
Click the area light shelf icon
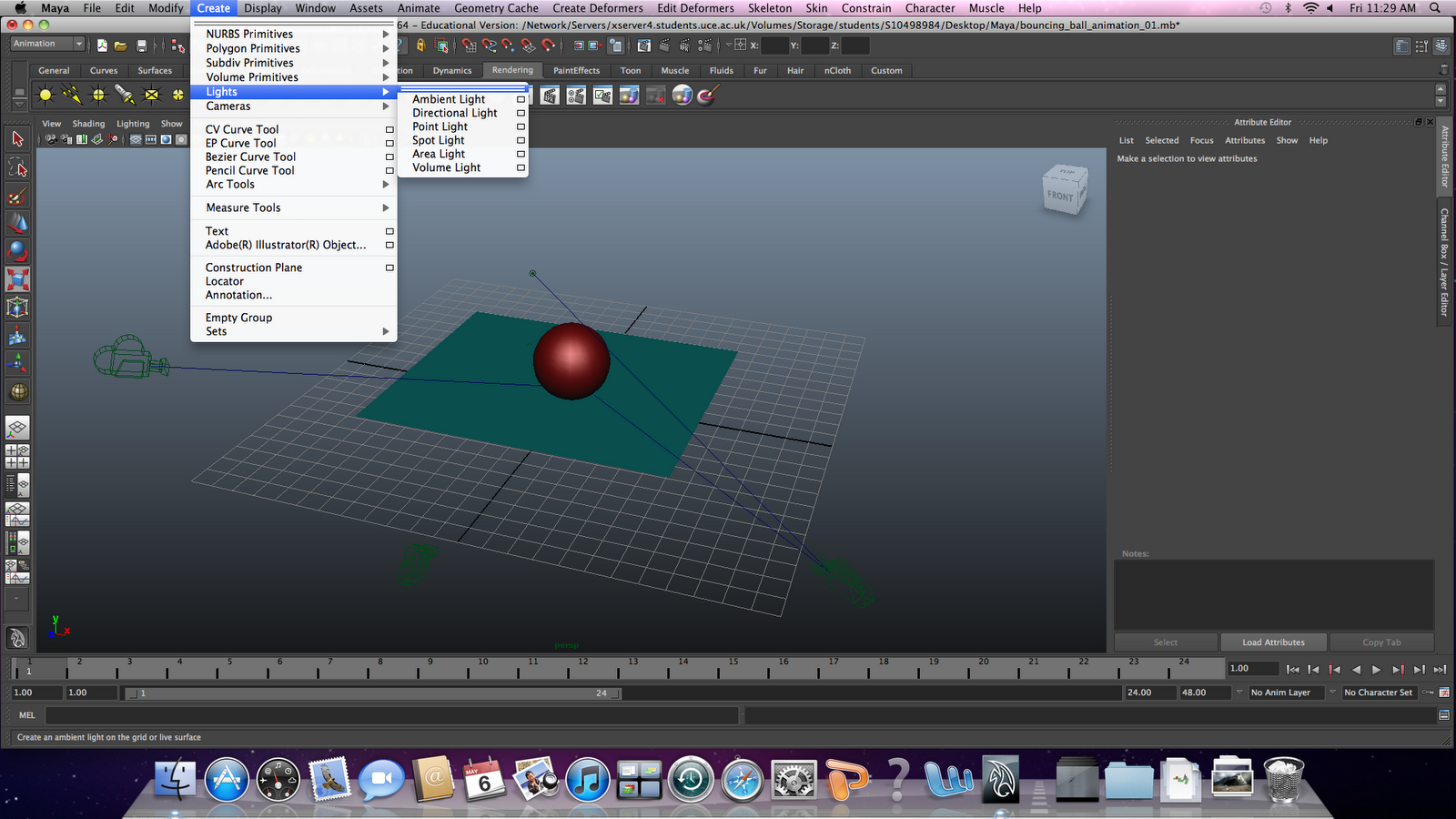152,95
